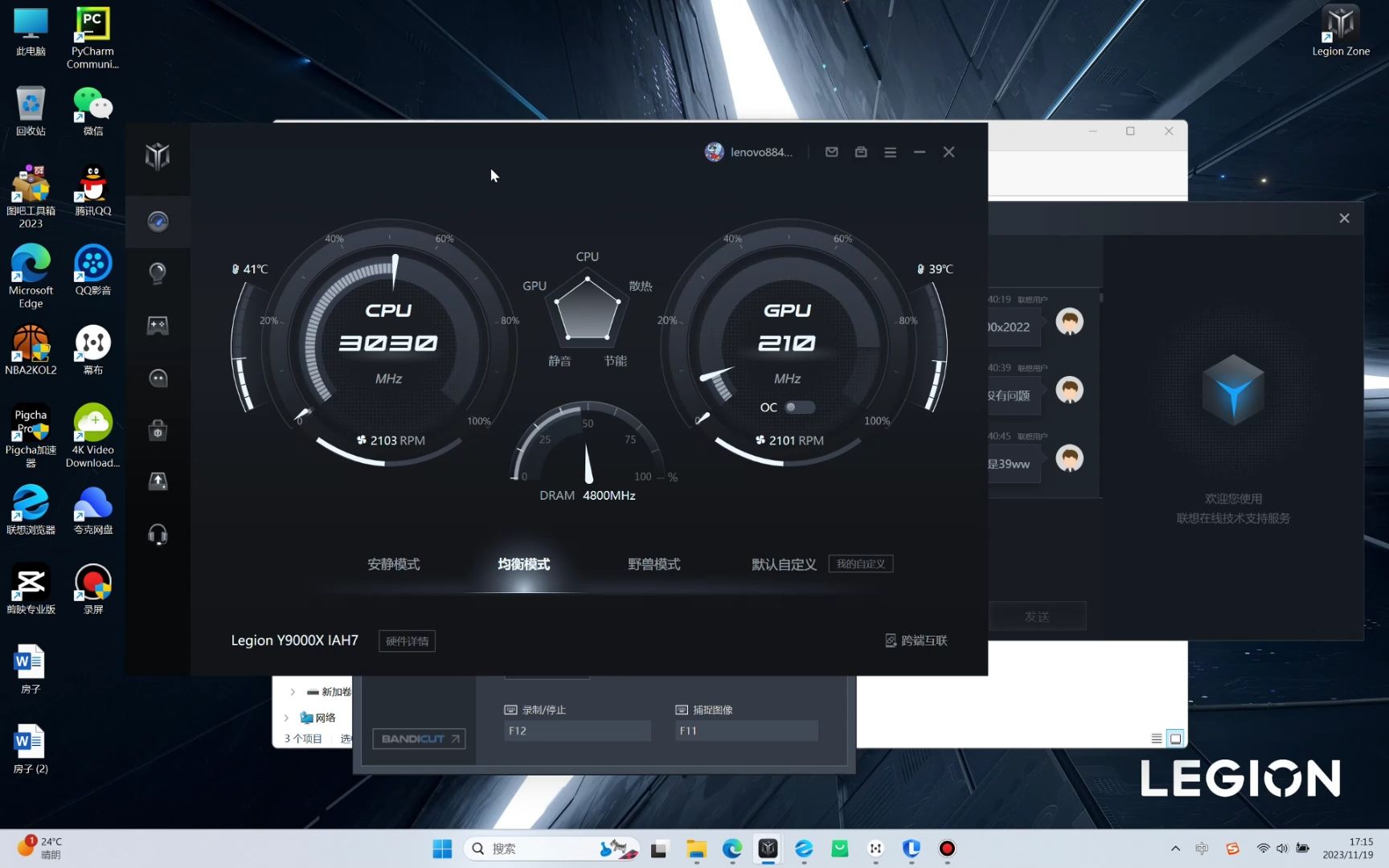Image resolution: width=1389 pixels, height=868 pixels.
Task: Click the BANDICUT button in recorder window
Action: tap(419, 739)
